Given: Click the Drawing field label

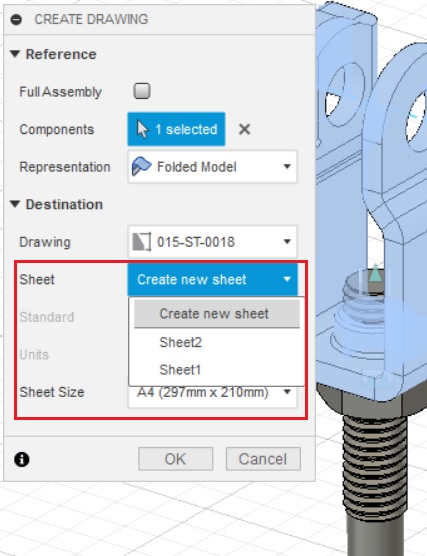Looking at the screenshot, I should pos(45,242).
